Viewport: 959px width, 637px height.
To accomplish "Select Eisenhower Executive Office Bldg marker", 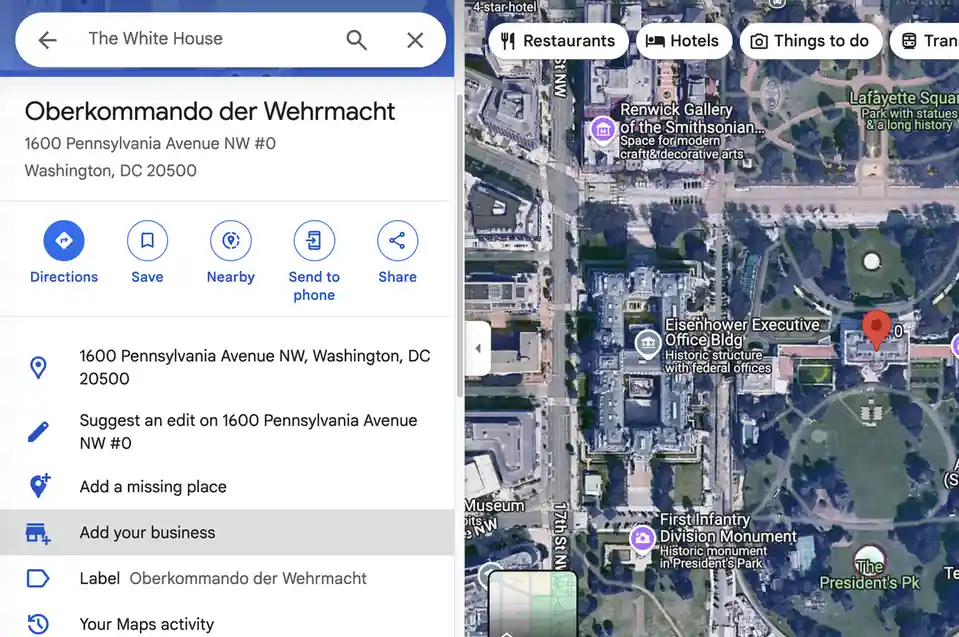I will tap(648, 344).
